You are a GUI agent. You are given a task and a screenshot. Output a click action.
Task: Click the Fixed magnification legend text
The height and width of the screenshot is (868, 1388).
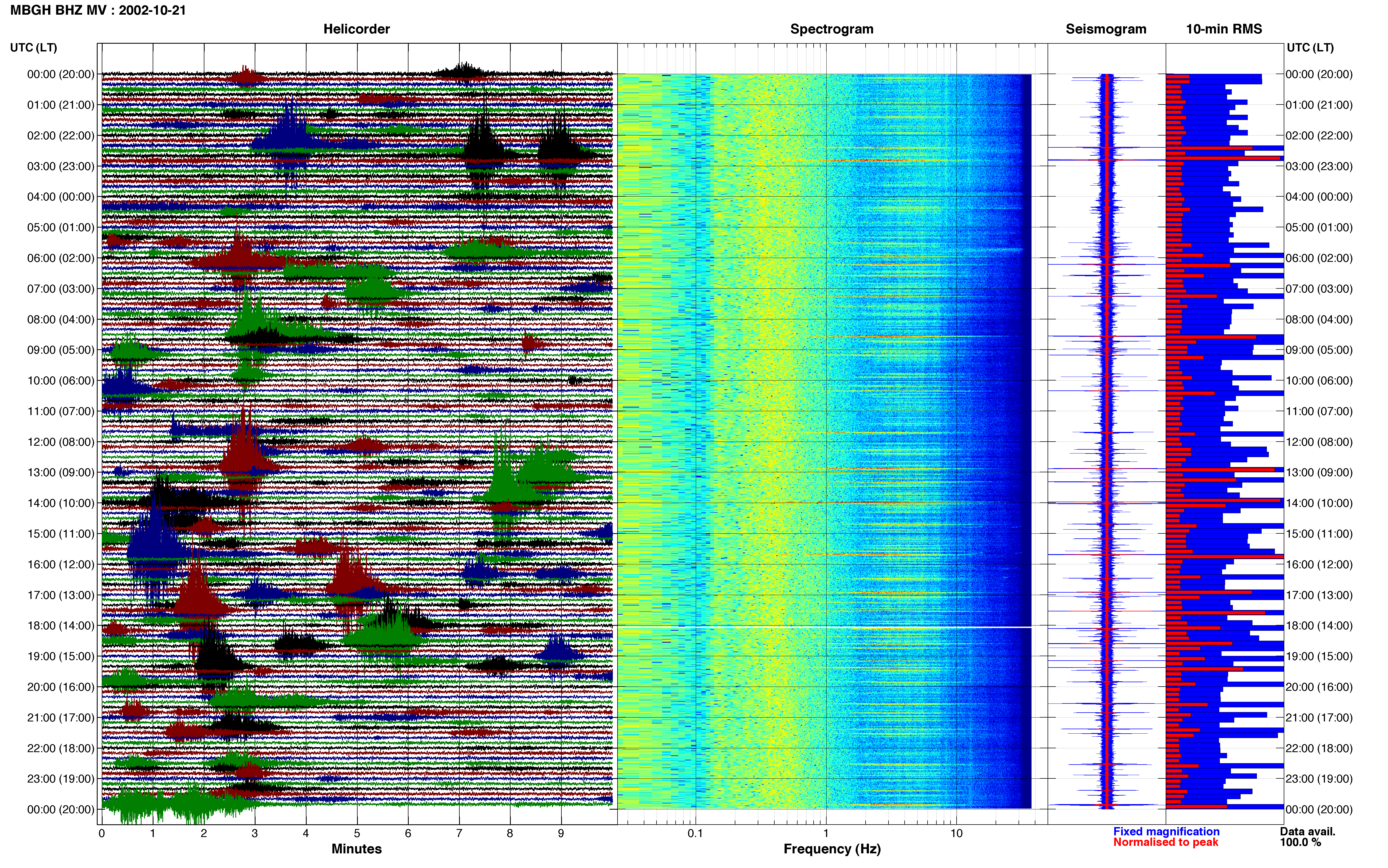pyautogui.click(x=1166, y=832)
